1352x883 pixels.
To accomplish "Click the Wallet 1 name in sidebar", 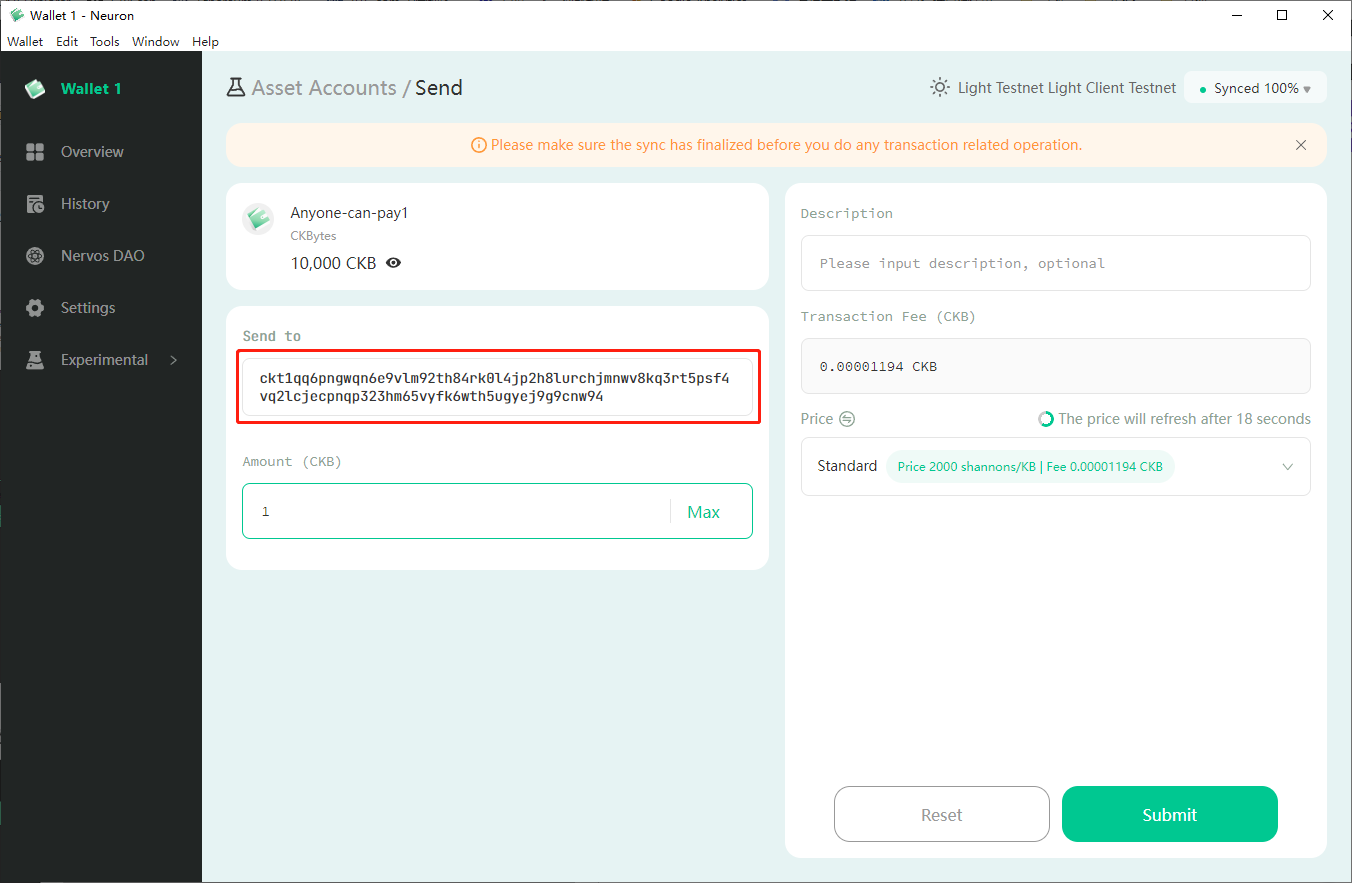I will (x=91, y=89).
